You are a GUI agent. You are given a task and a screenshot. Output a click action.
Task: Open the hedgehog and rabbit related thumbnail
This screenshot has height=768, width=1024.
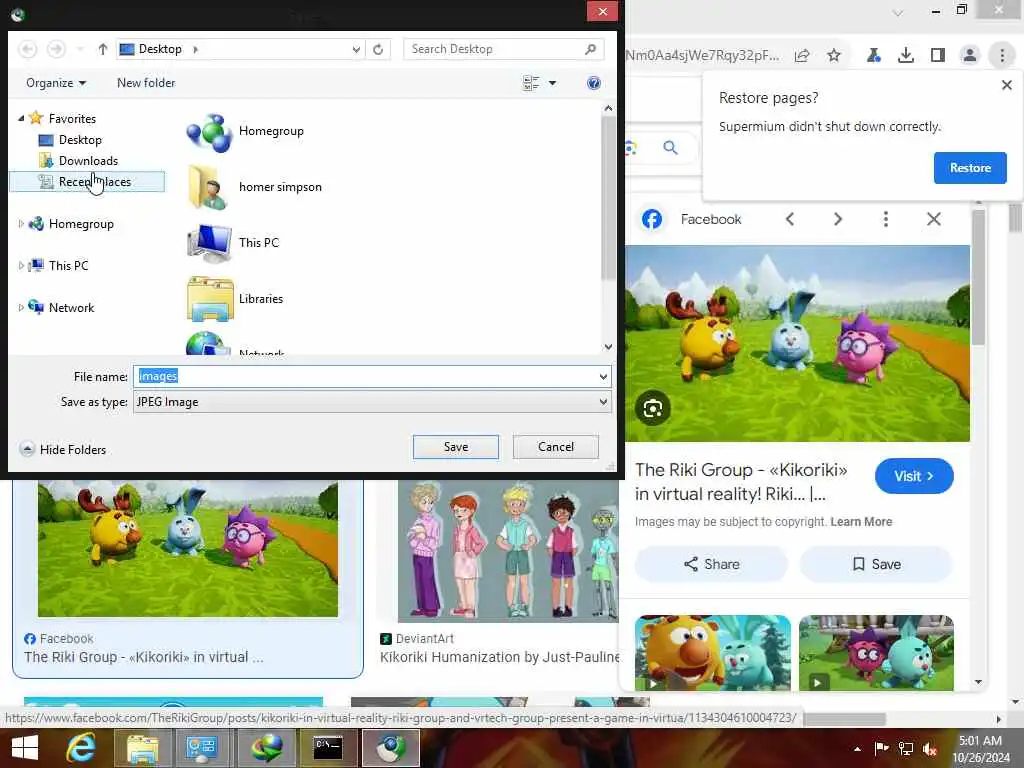[x=876, y=652]
